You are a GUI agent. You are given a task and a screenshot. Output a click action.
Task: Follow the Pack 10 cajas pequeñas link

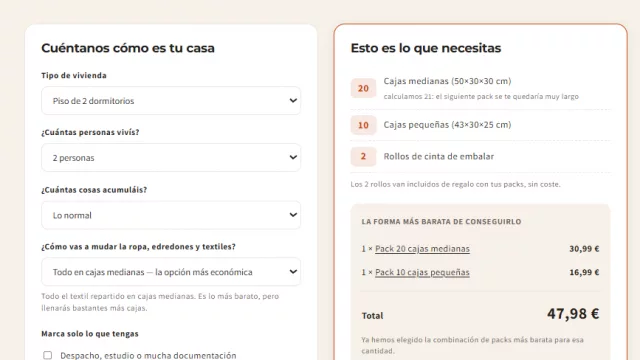422,272
